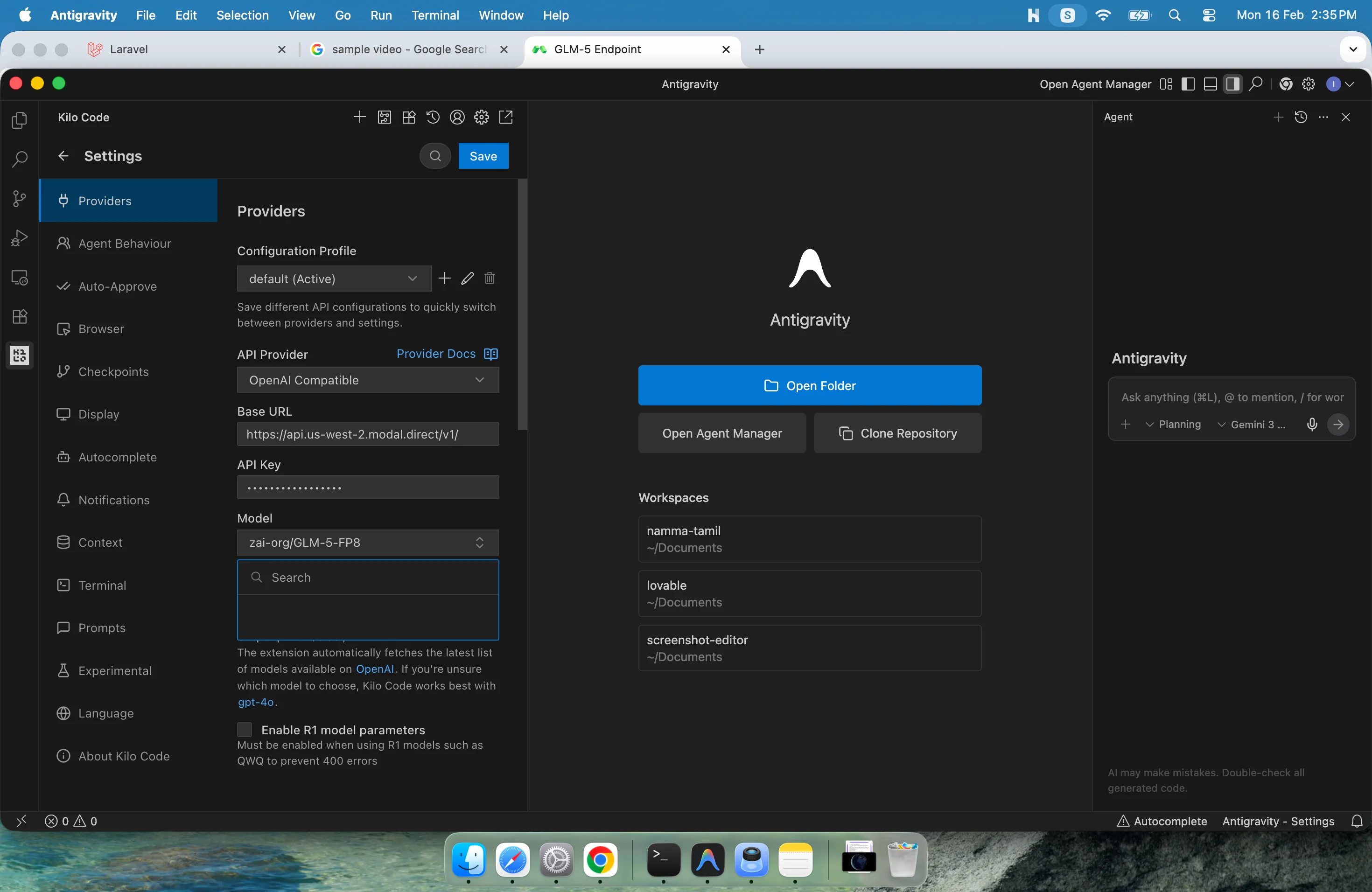Viewport: 1372px width, 892px height.
Task: Start a new Kilo Code task
Action: [x=359, y=117]
